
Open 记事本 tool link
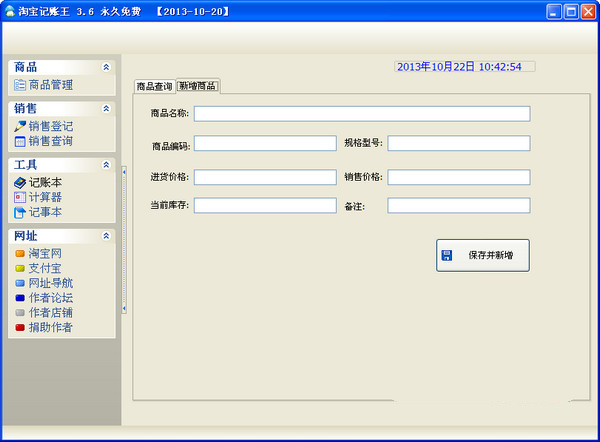(x=45, y=212)
